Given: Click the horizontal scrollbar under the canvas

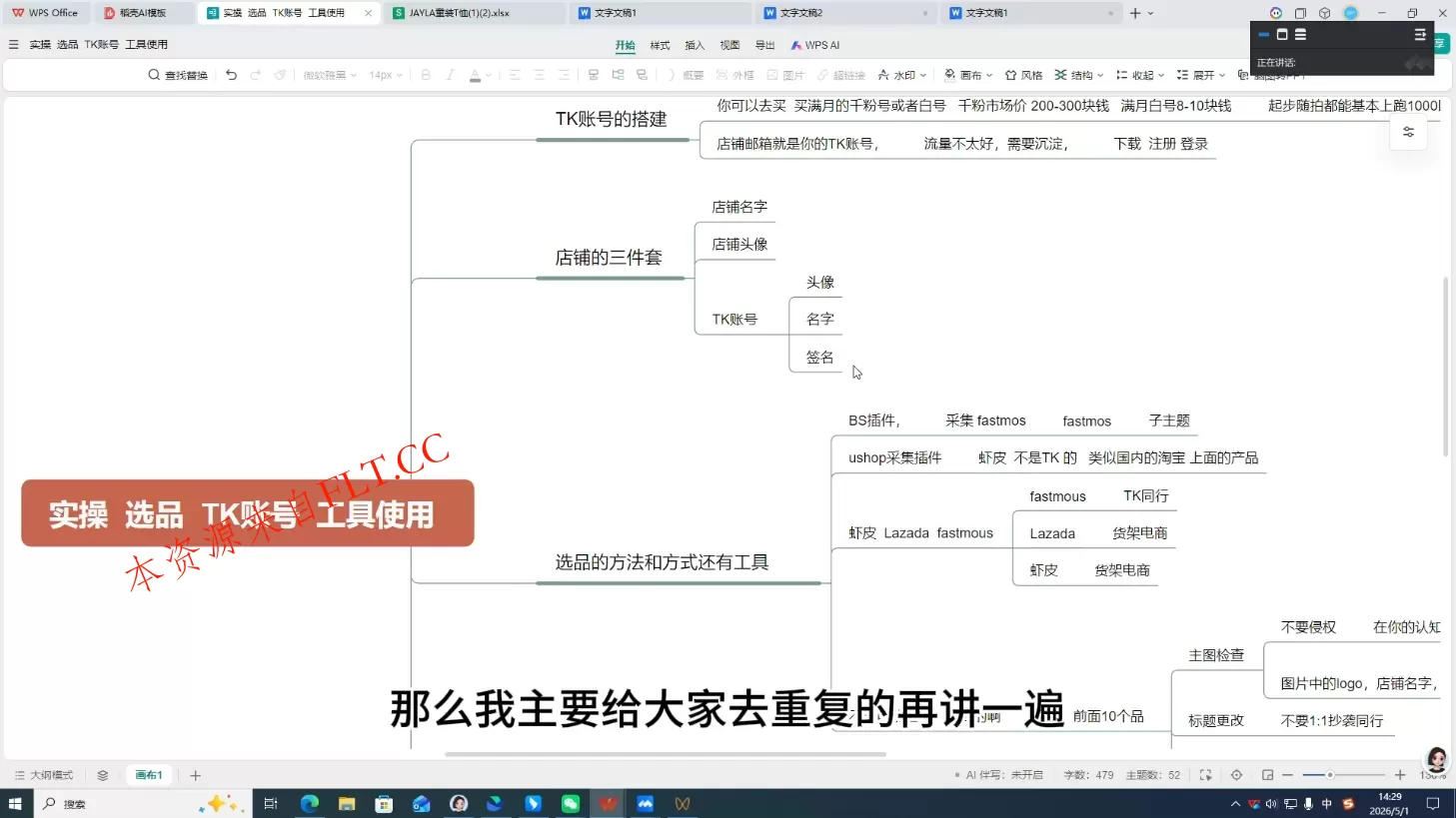Looking at the screenshot, I should [x=665, y=754].
